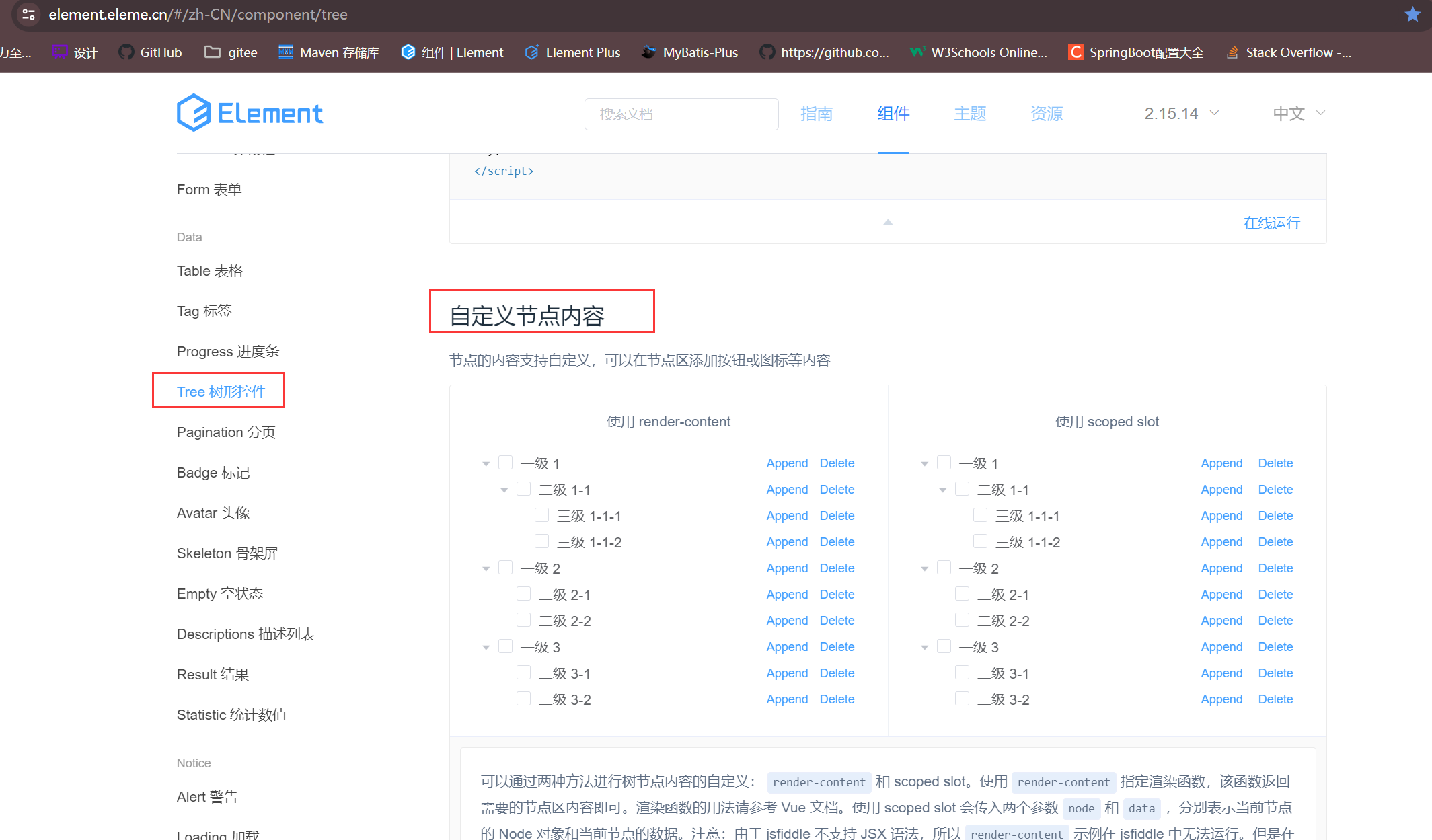
Task: Check 三级 1-1-1 in render-content tree
Action: pos(542,515)
